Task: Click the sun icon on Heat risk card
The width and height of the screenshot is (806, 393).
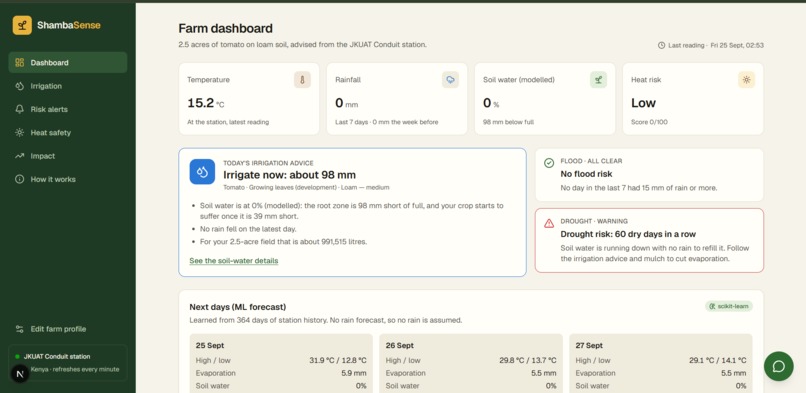Action: [746, 80]
